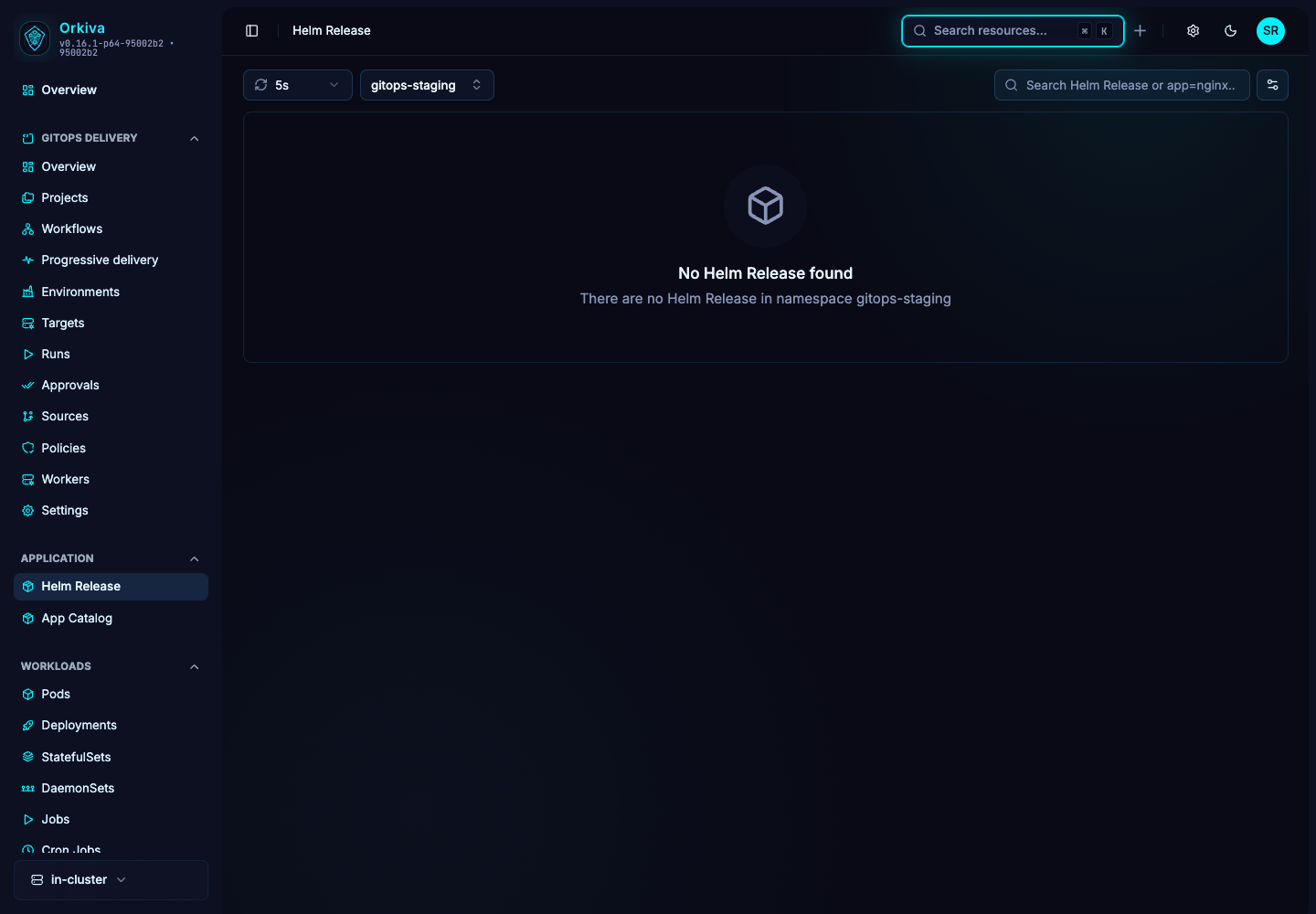1316x914 pixels.
Task: Click the Runs play icon
Action: (28, 355)
